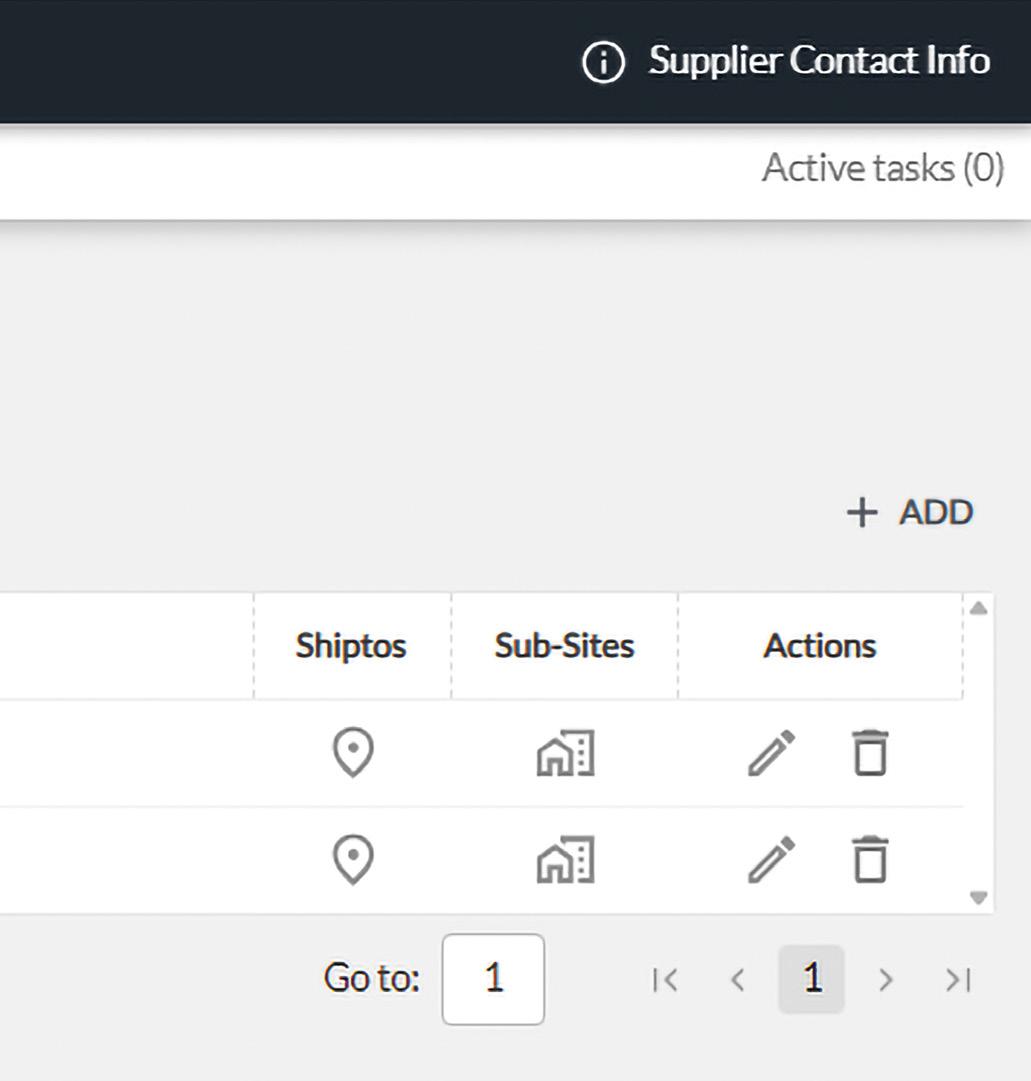1031x1081 pixels.
Task: Click the ADD button
Action: (910, 512)
